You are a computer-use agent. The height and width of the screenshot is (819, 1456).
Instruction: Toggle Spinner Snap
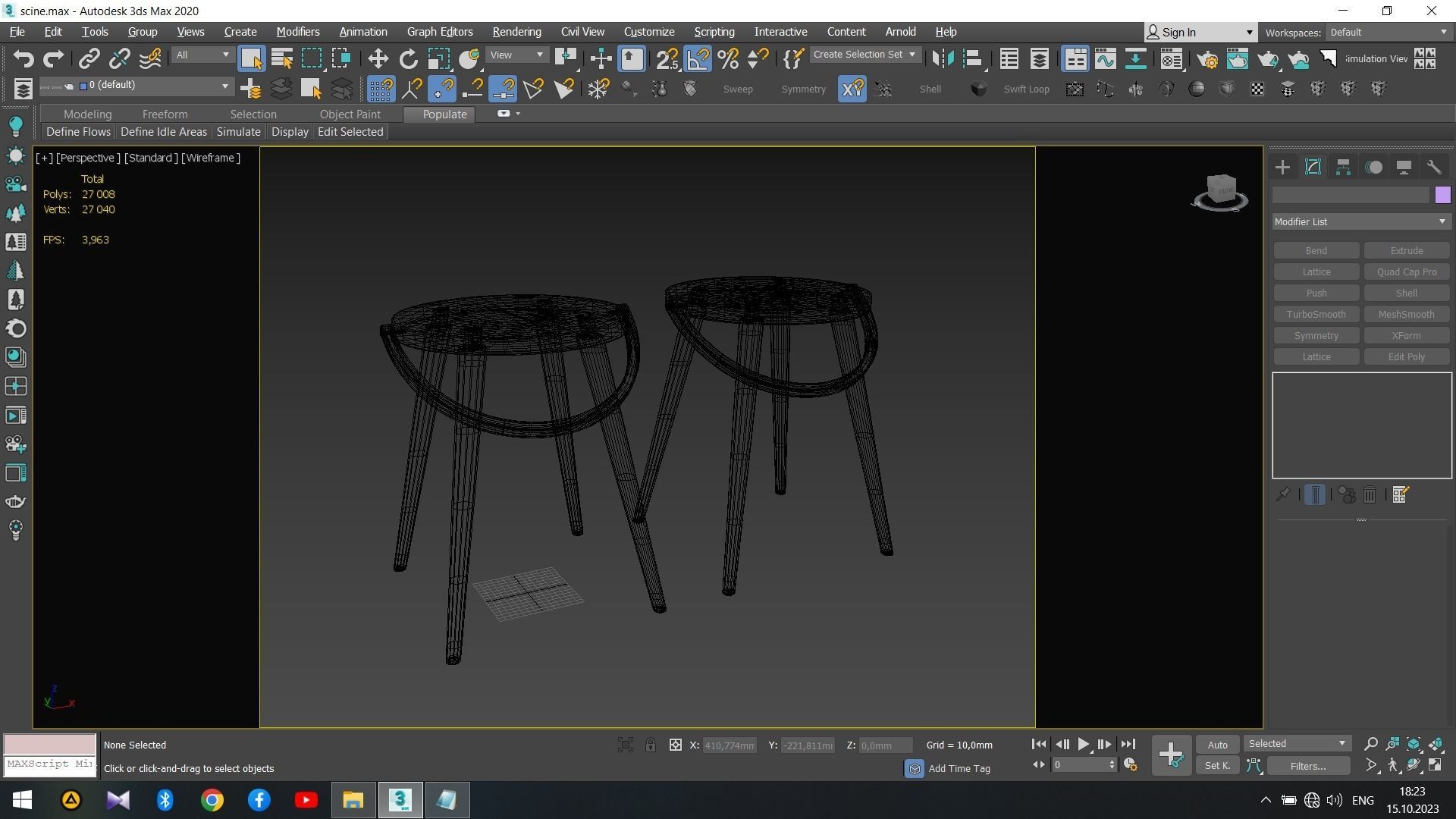point(758,59)
